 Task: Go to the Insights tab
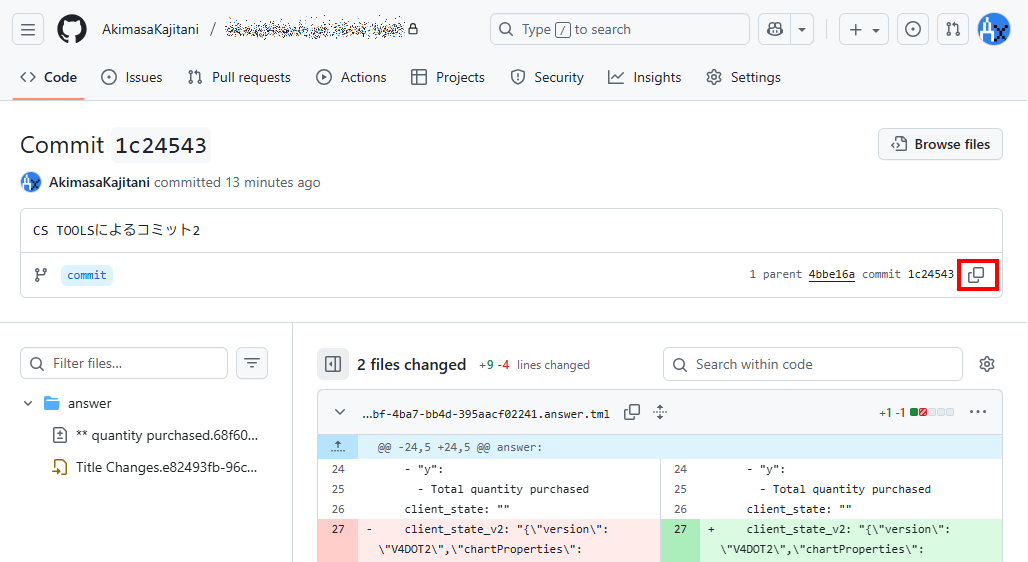pos(644,77)
